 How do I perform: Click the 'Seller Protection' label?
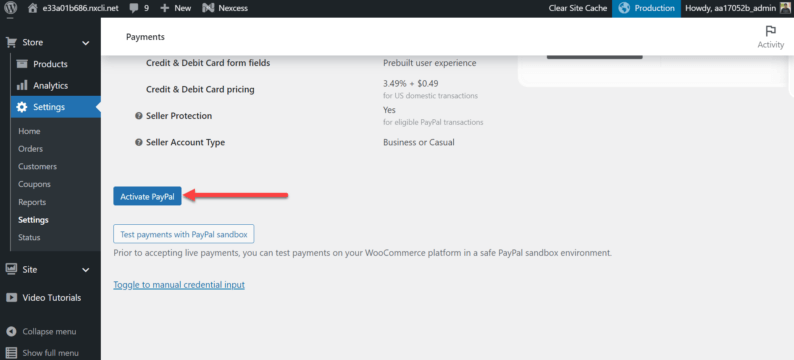(179, 116)
